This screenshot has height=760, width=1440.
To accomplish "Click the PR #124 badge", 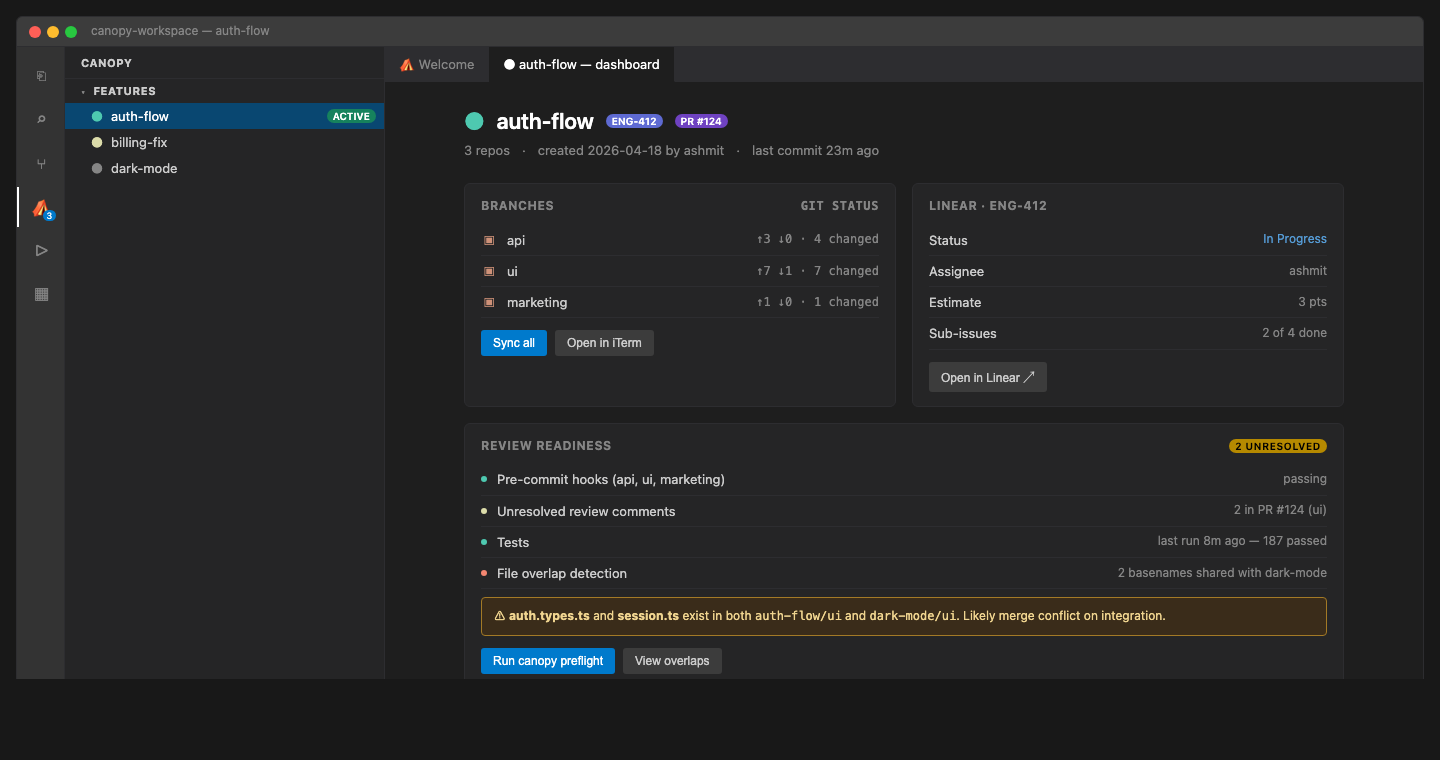I will [x=701, y=121].
